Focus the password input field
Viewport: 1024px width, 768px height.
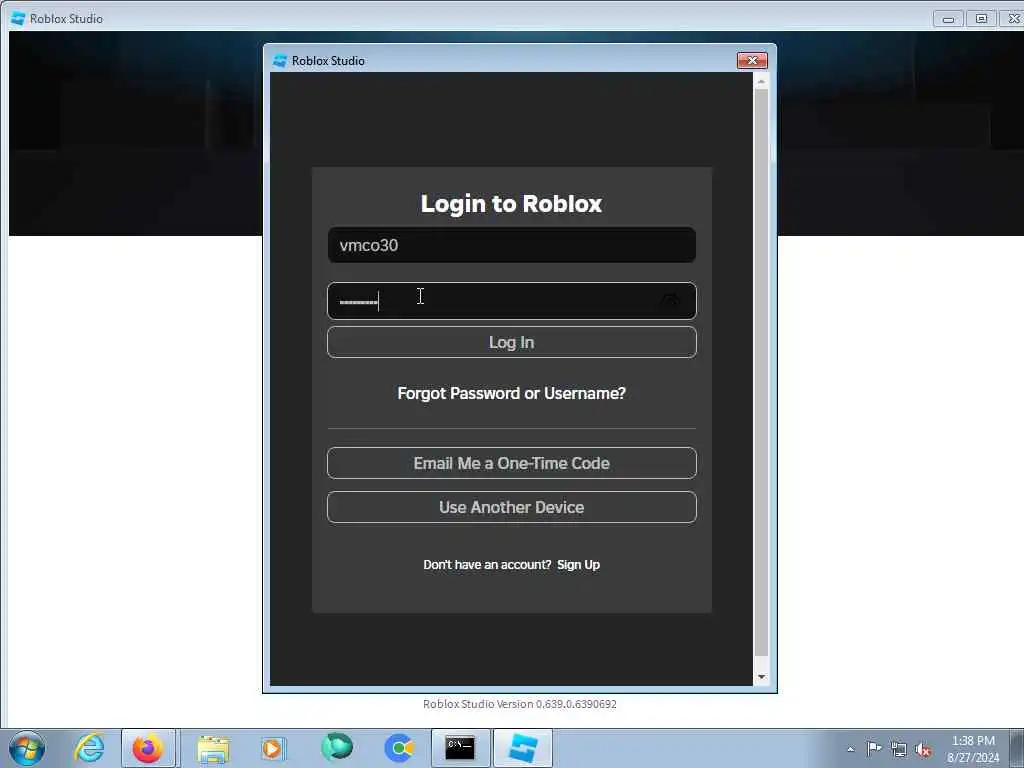pos(511,300)
